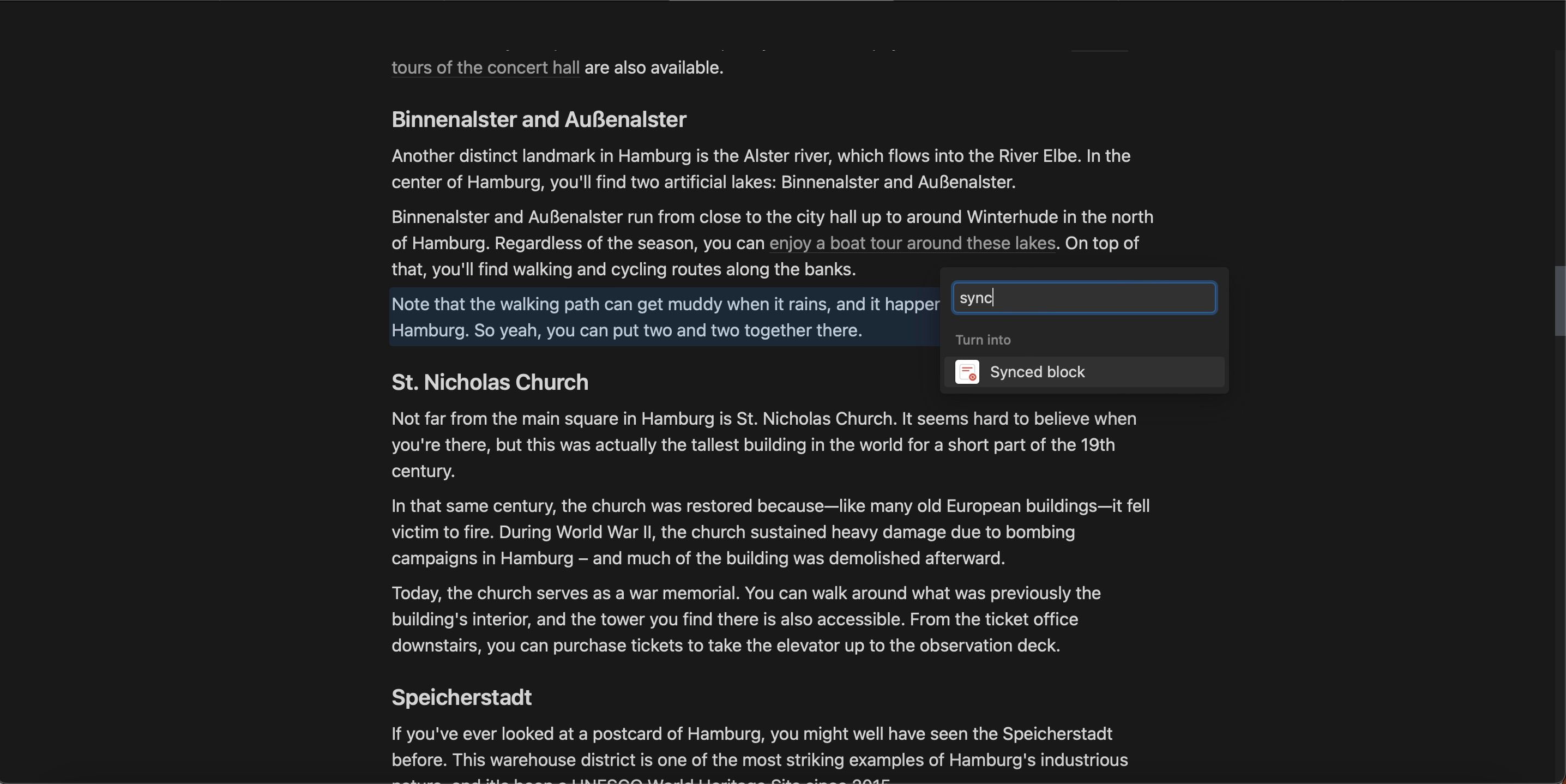Click the 'Turn into' section label
The image size is (1566, 784).
(983, 340)
